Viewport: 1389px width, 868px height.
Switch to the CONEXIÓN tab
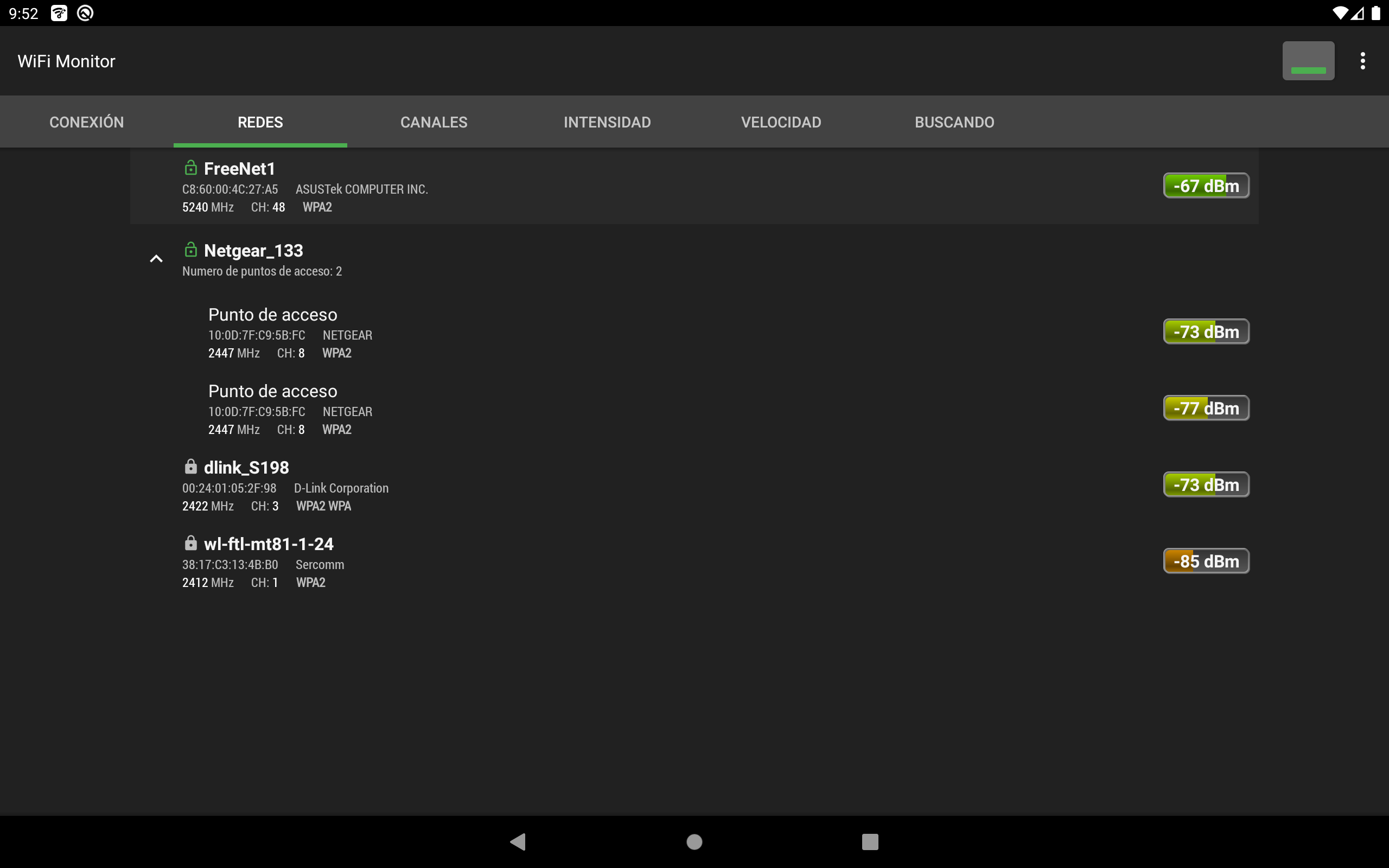pyautogui.click(x=87, y=122)
